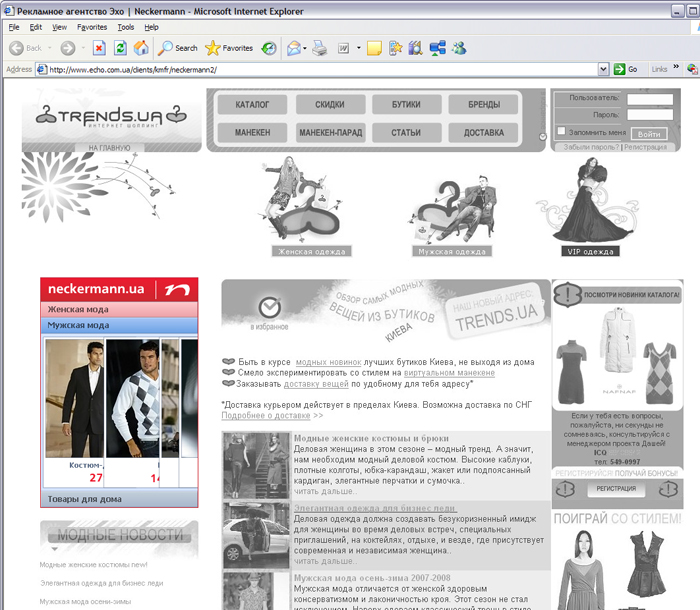This screenshot has height=610, width=700.
Task: Open the Search pane in the toolbar
Action: [x=176, y=48]
